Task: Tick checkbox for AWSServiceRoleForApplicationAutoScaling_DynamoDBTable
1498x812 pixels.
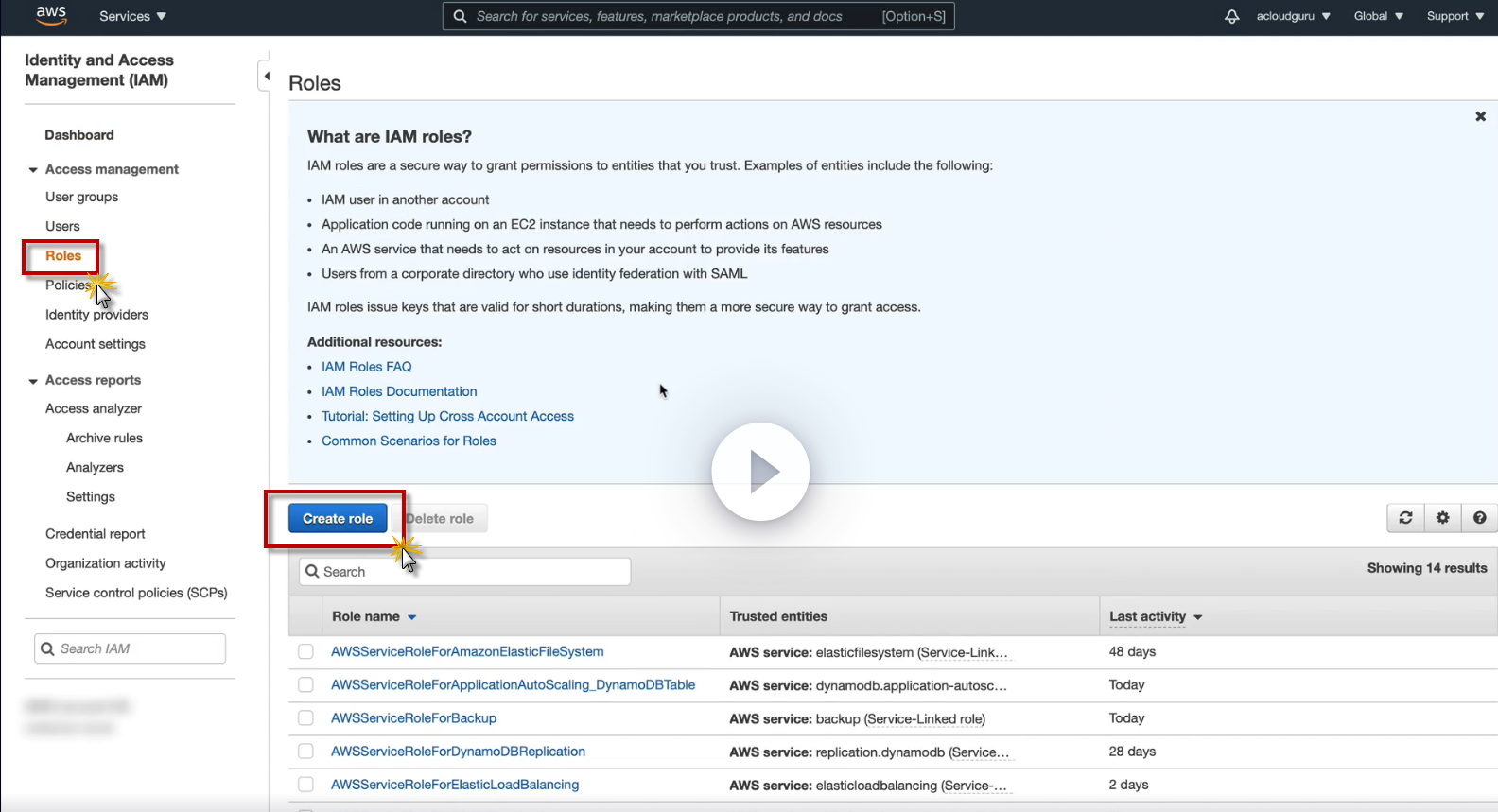Action: pyautogui.click(x=305, y=684)
